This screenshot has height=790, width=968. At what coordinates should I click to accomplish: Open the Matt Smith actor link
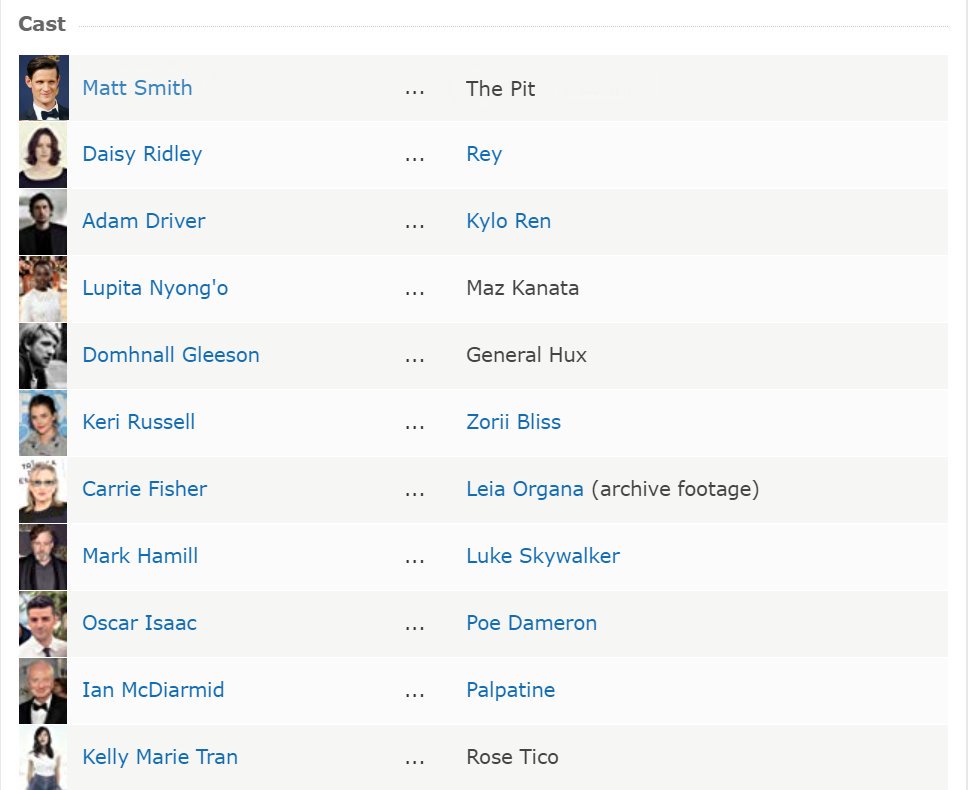pos(137,88)
